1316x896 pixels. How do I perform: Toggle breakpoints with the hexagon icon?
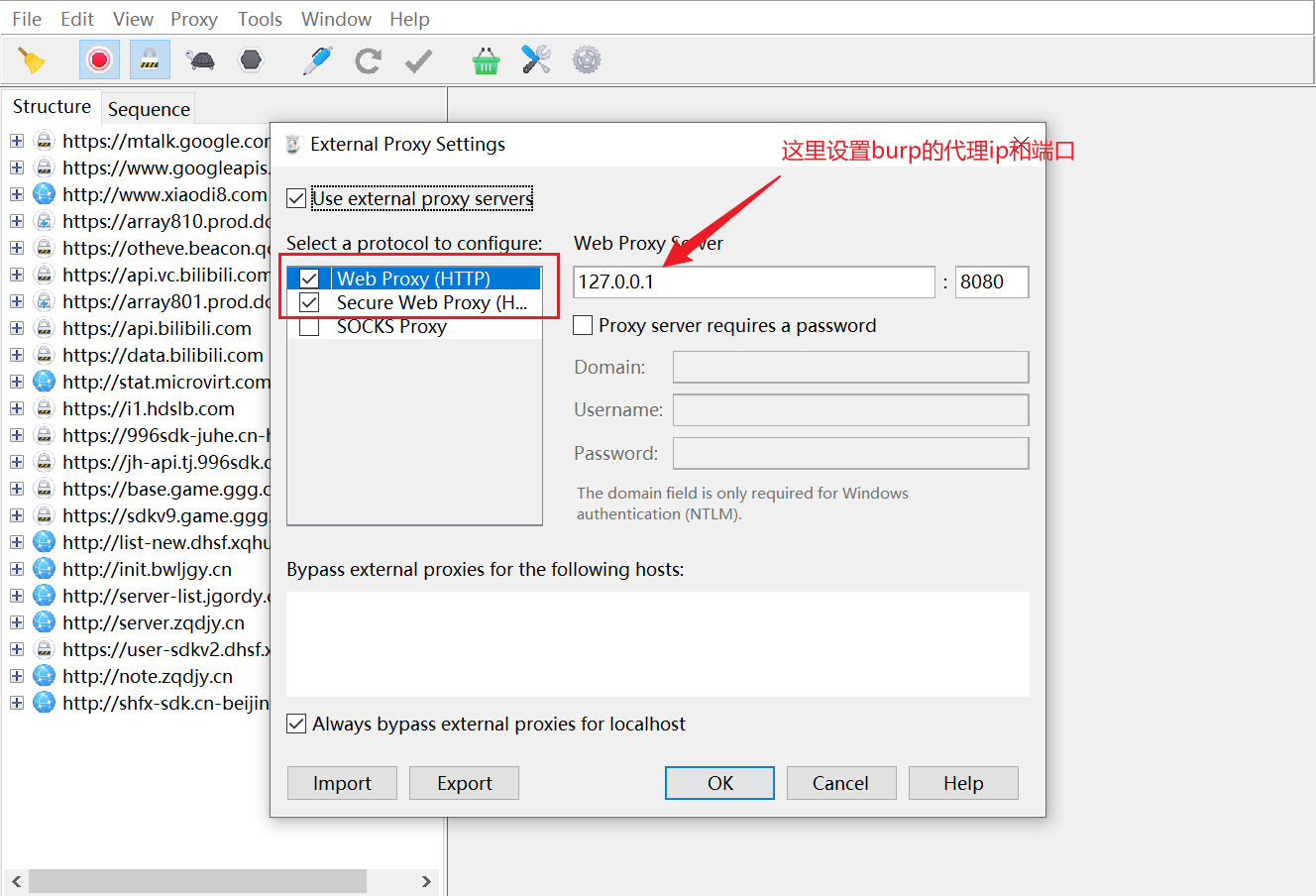point(252,60)
